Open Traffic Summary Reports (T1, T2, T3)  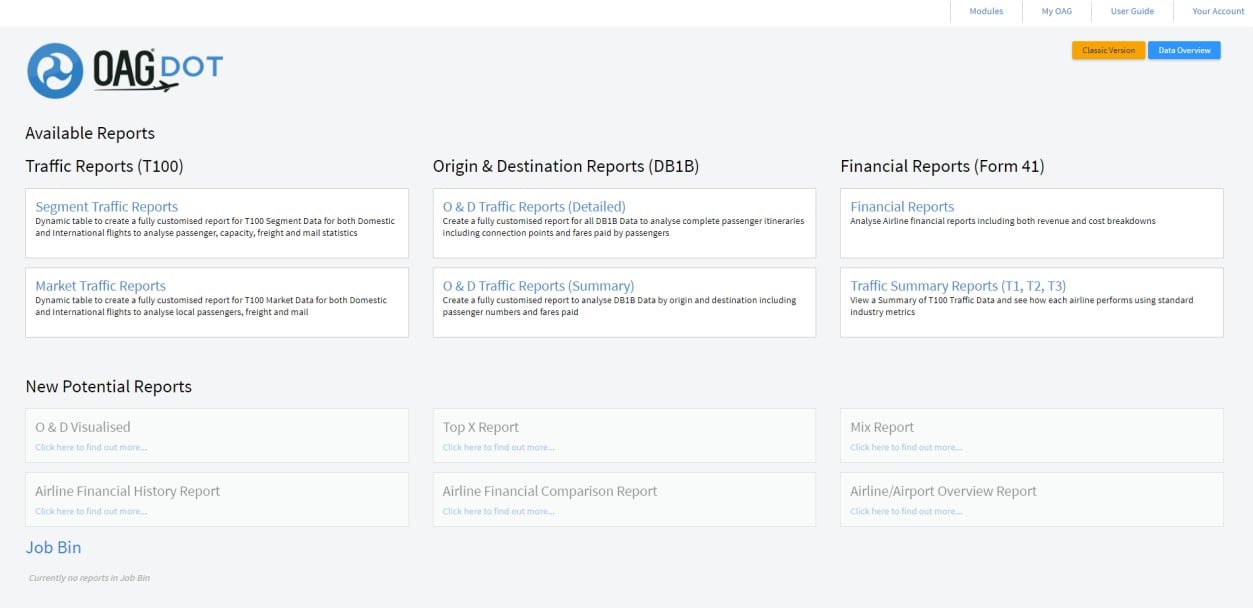[x=958, y=286]
